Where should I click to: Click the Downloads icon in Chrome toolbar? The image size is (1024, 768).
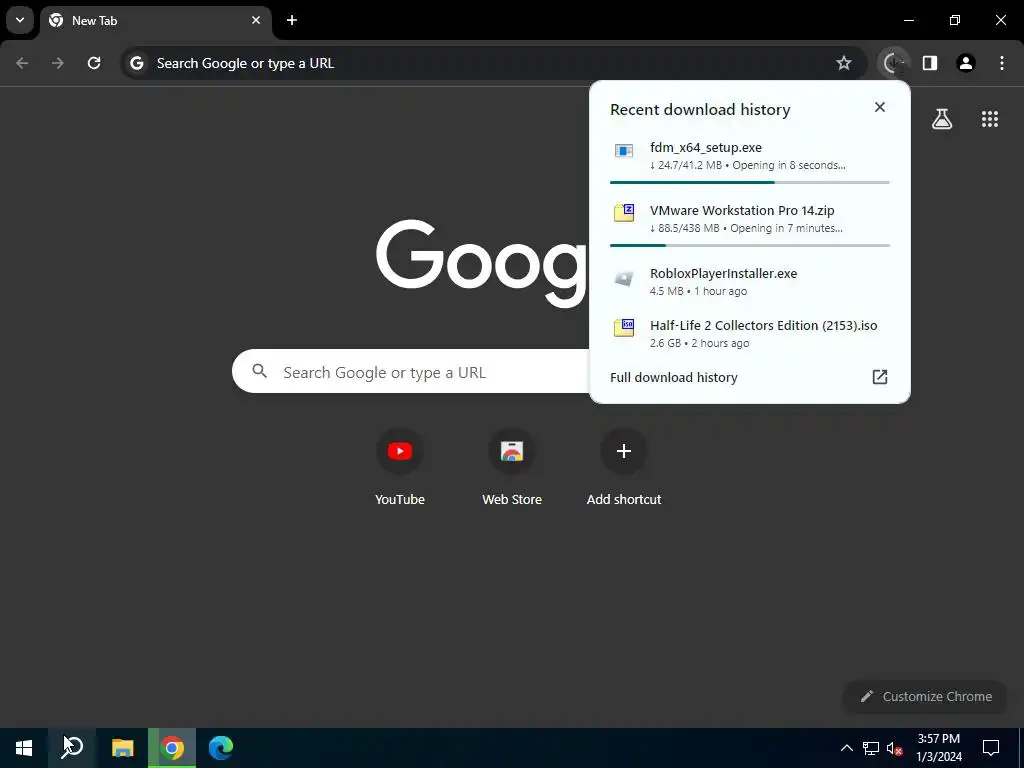893,63
